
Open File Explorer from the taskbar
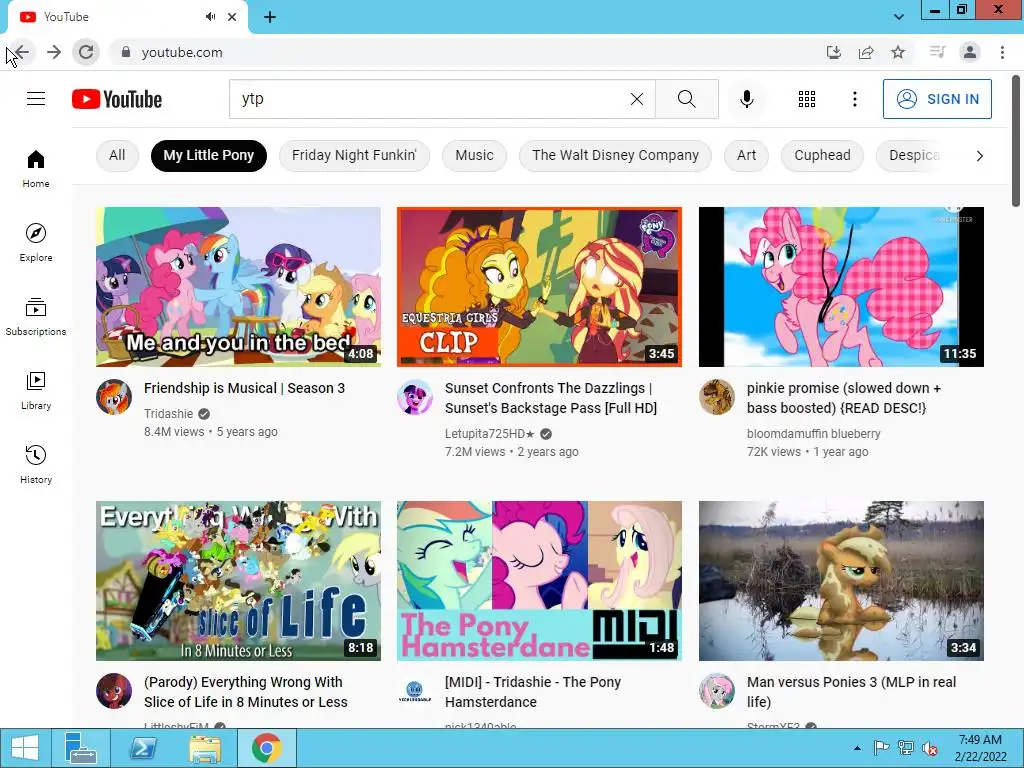point(204,748)
